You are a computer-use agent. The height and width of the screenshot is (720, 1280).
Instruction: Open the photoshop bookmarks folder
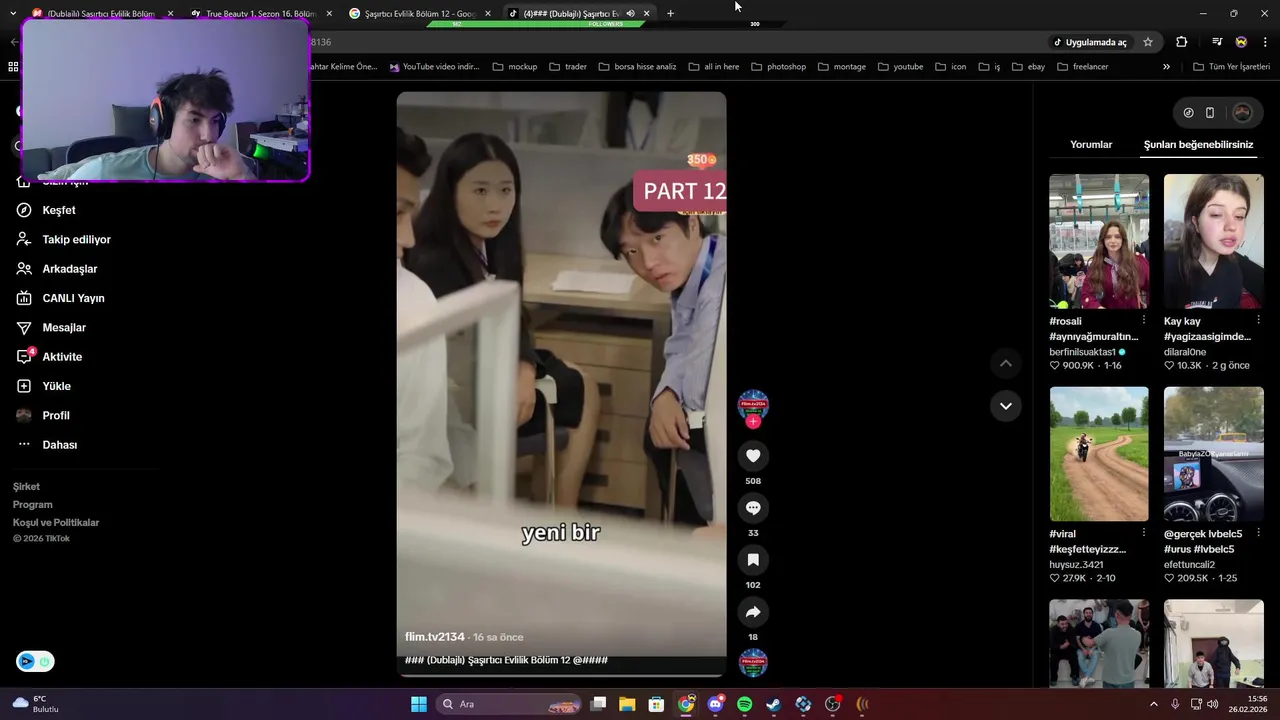[x=778, y=67]
